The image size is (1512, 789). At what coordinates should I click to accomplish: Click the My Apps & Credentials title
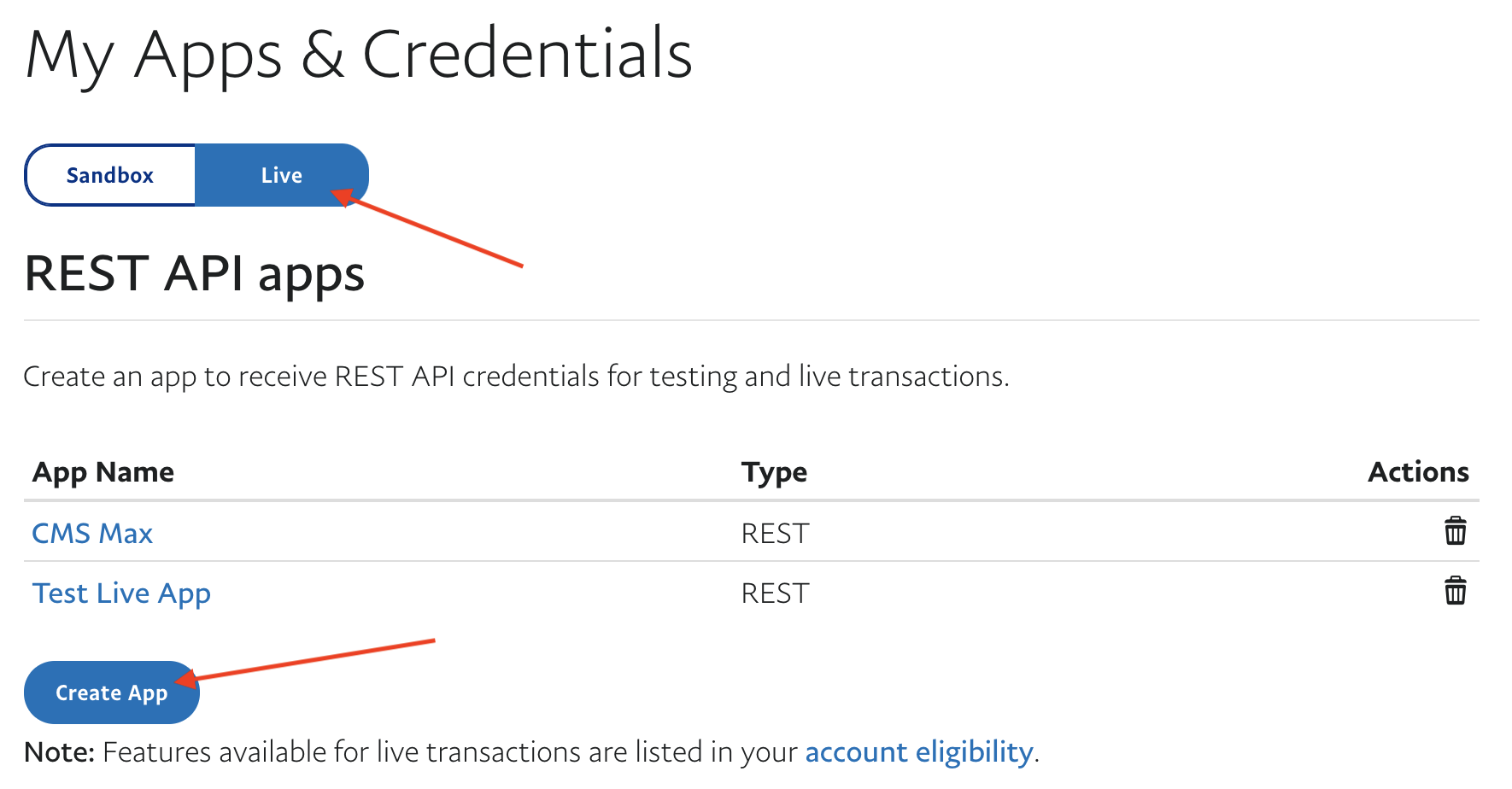[359, 55]
